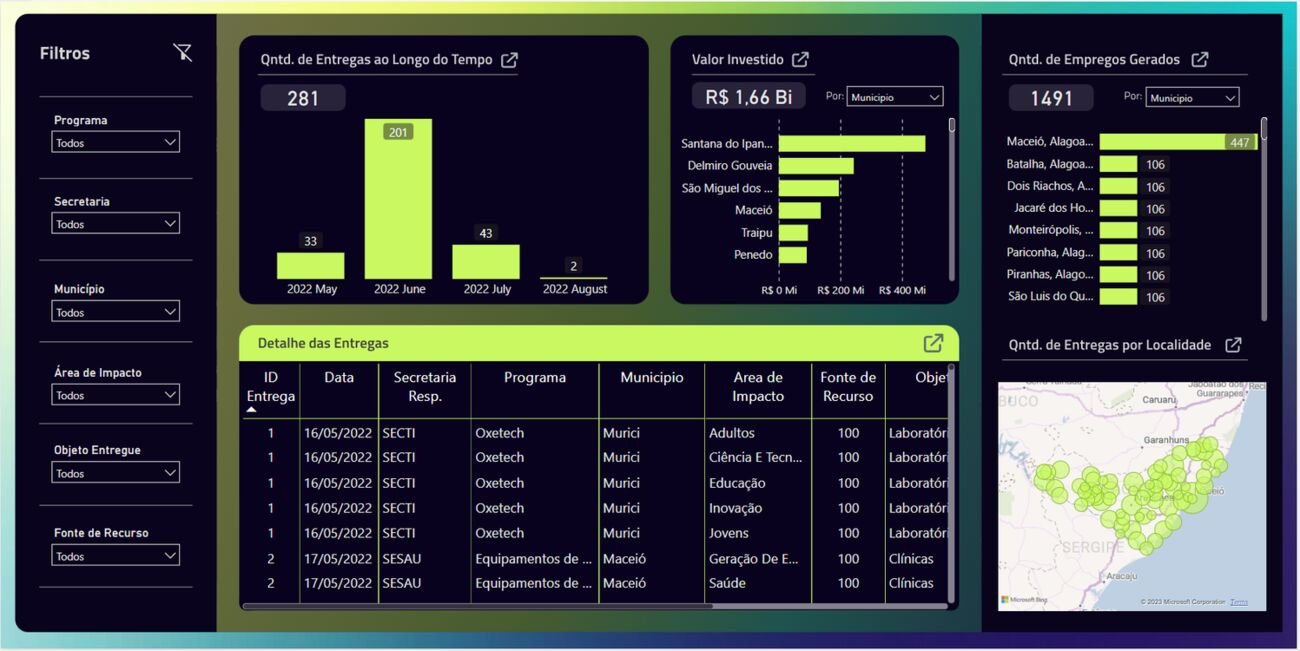Sort table by Fonte de Recurso header
Image resolution: width=1300 pixels, height=651 pixels.
pos(848,387)
